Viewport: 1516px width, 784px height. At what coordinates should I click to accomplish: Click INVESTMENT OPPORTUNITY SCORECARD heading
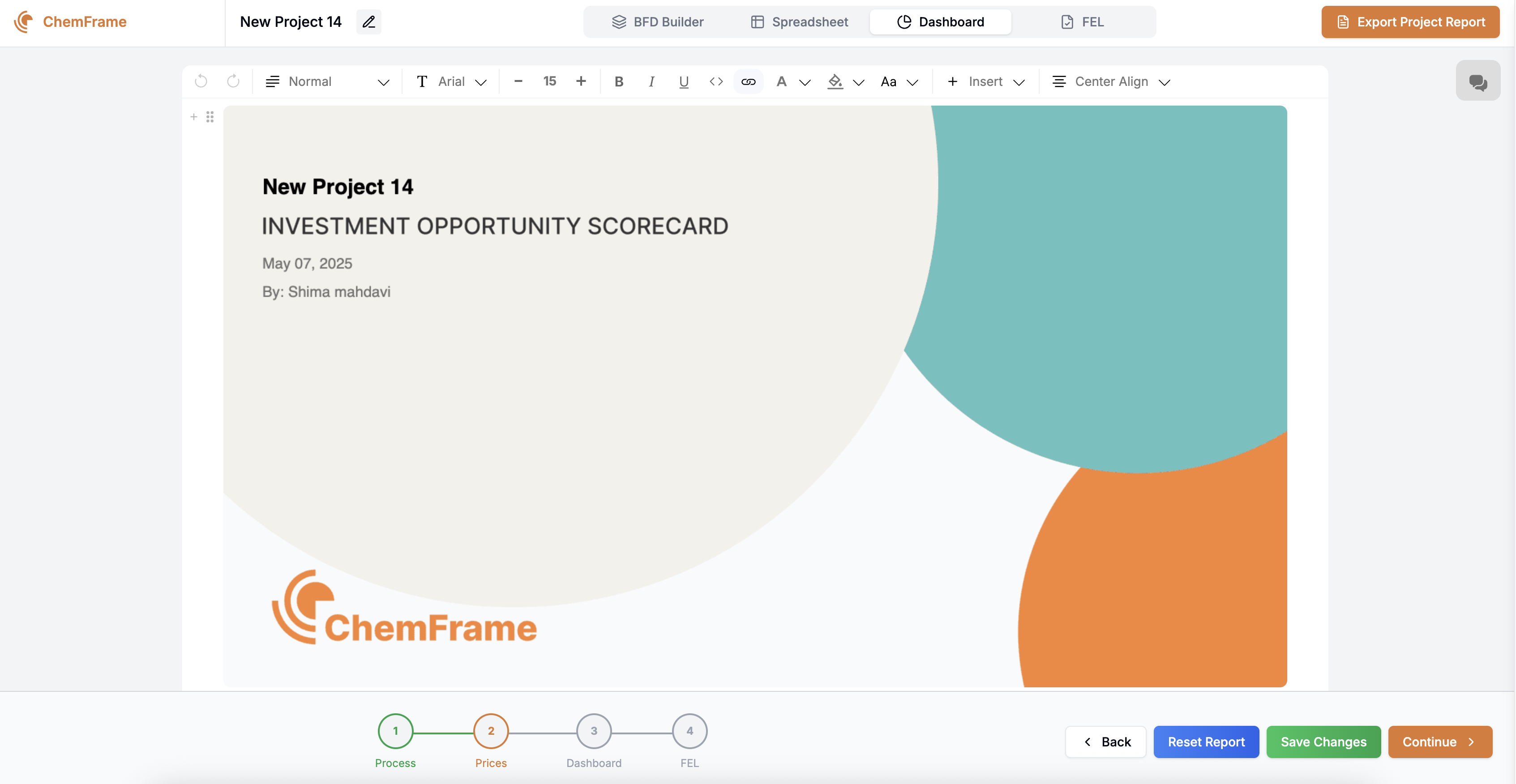[495, 226]
